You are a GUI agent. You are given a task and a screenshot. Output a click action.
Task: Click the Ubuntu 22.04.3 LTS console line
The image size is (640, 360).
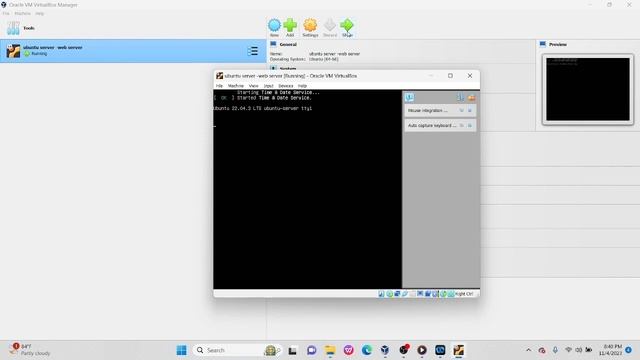pos(262,109)
